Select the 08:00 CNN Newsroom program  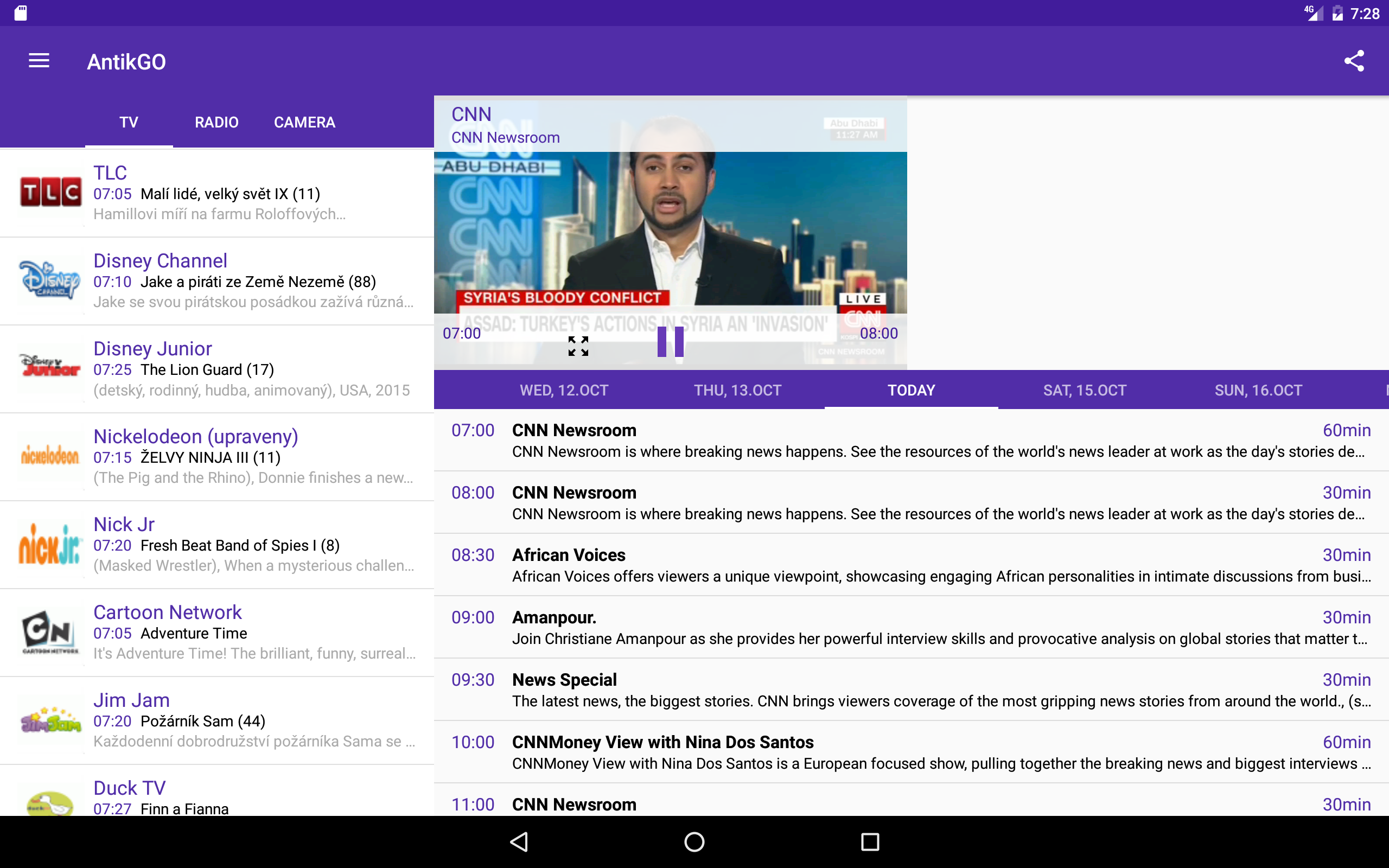pos(912,502)
